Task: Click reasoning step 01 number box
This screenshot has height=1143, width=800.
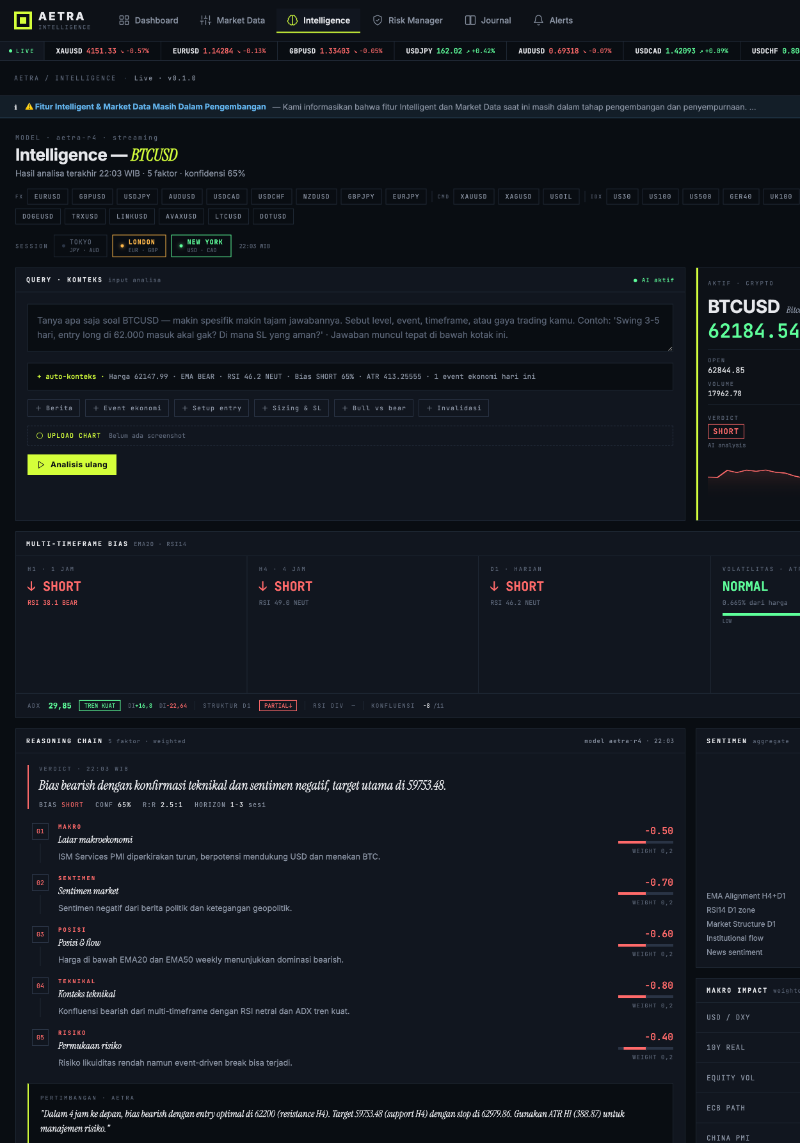Action: (40, 832)
